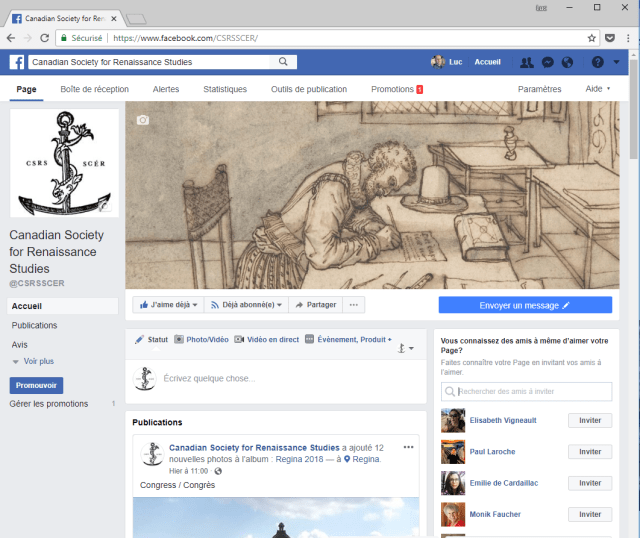Click Gérer les promotions link
This screenshot has width=640, height=538.
click(x=49, y=404)
